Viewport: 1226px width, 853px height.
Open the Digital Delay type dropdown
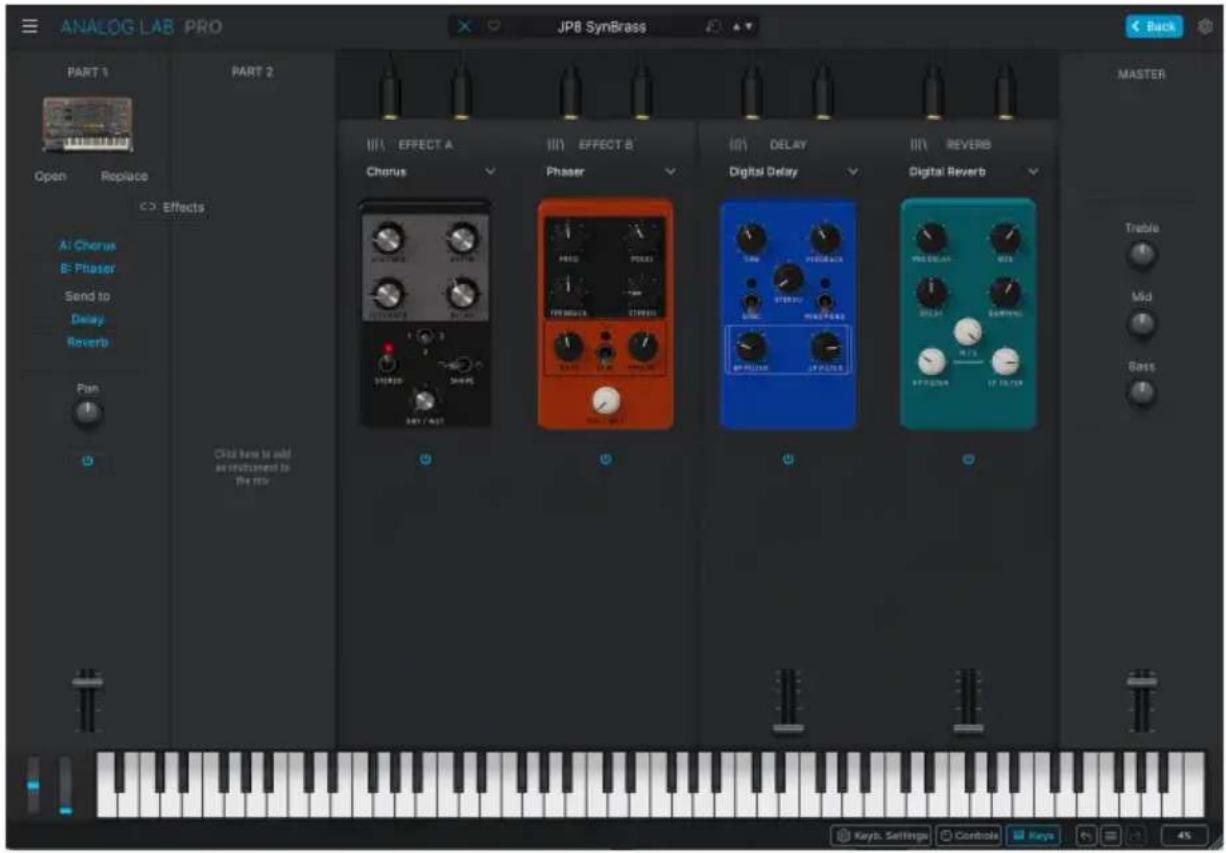[793, 172]
